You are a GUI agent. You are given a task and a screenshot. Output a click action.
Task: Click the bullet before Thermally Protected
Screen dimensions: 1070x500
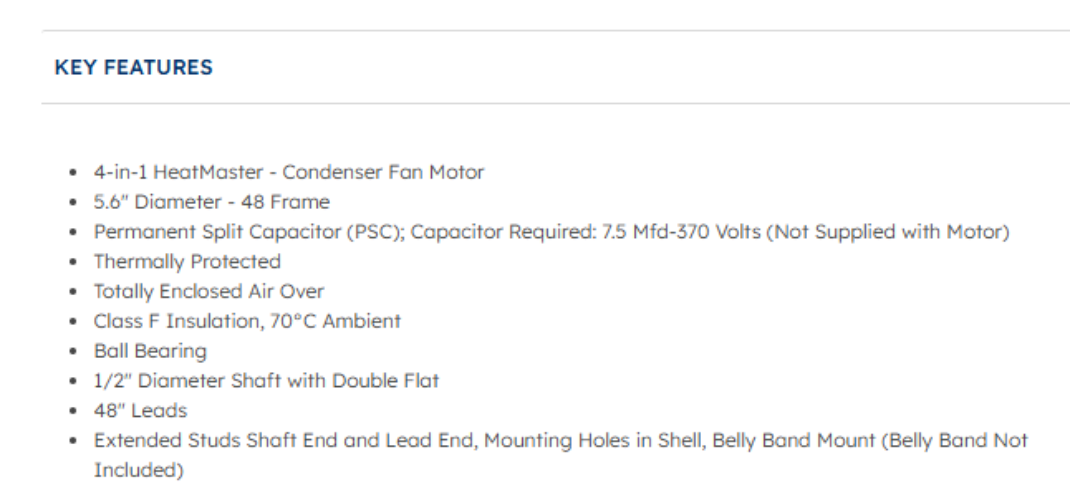pyautogui.click(x=74, y=262)
